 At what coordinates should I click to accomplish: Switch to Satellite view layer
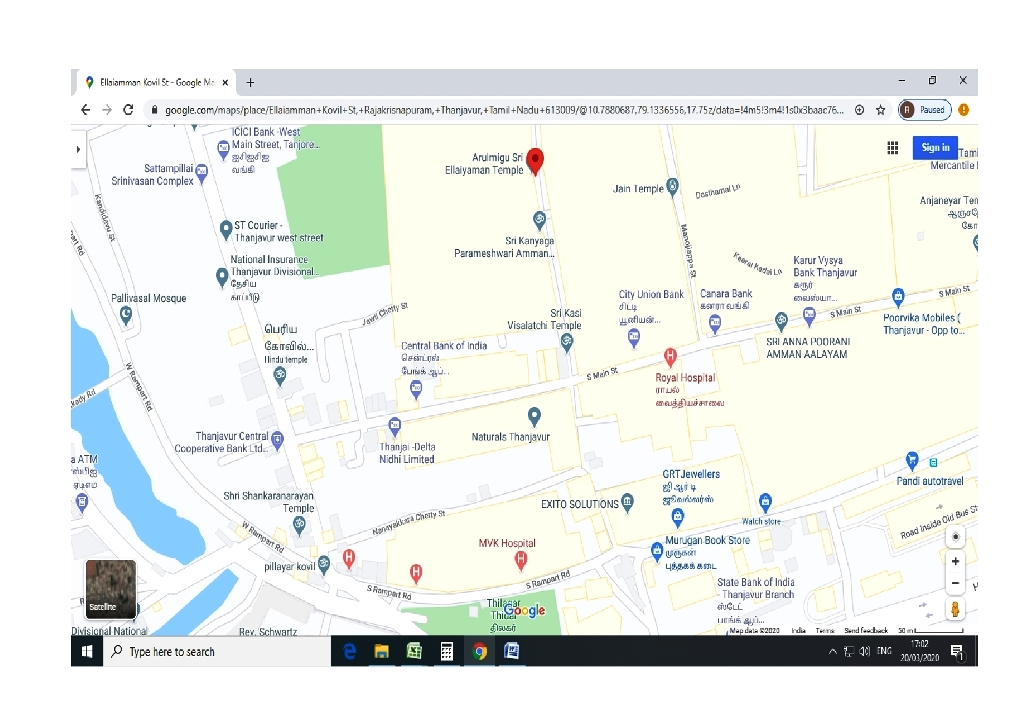(x=110, y=590)
